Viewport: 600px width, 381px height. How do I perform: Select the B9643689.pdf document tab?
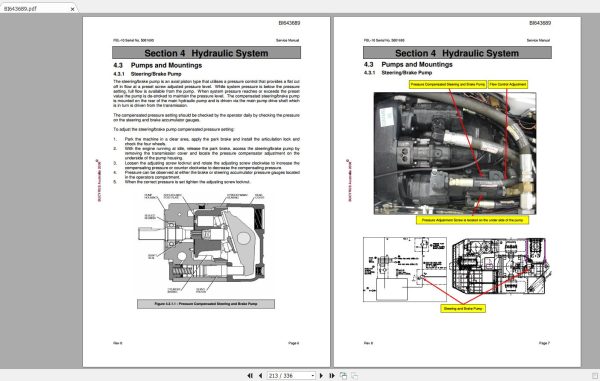pyautogui.click(x=38, y=8)
